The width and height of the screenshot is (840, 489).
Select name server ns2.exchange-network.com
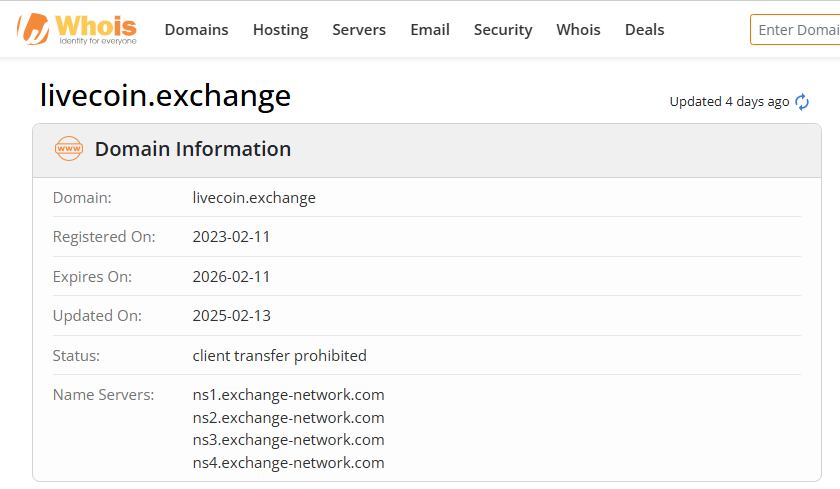(288, 418)
